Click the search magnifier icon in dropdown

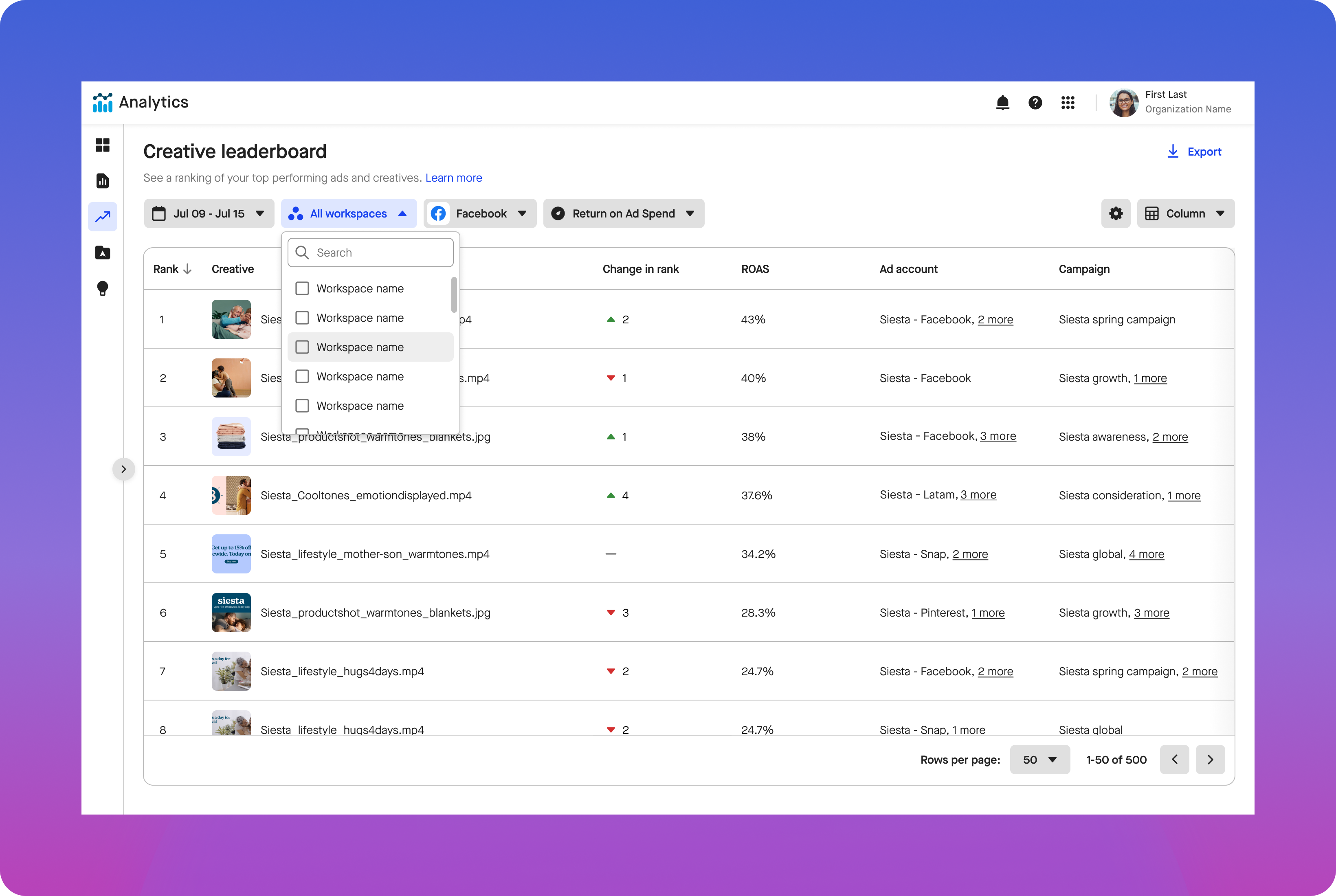pyautogui.click(x=302, y=253)
